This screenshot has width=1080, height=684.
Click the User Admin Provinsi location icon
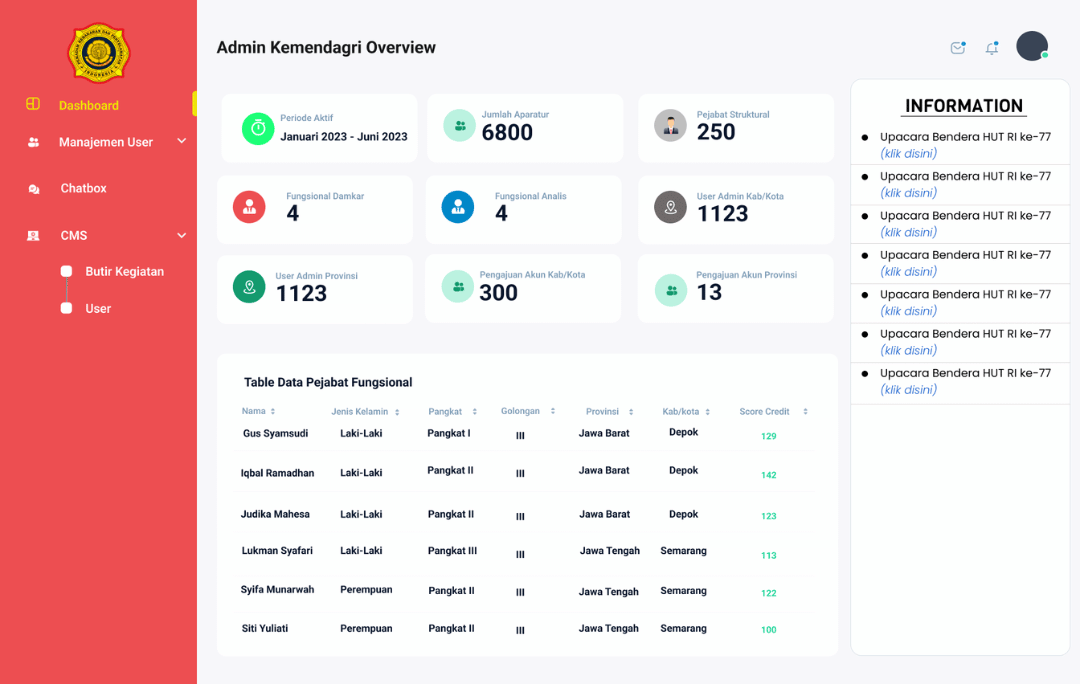click(x=249, y=286)
